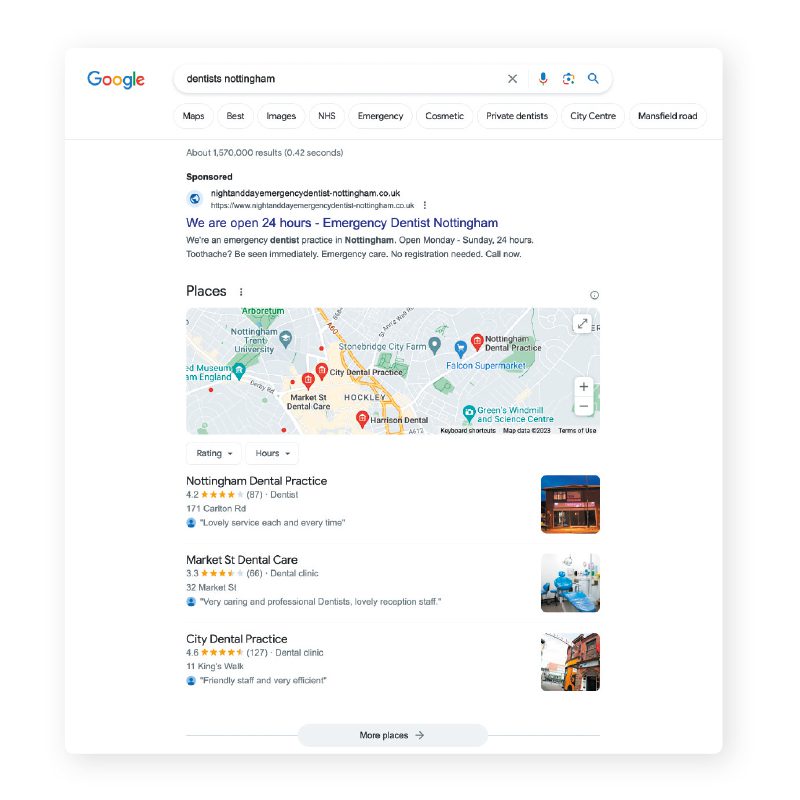Click the '11 King's Walk' address text
Screen dimensions: 800x800
[x=215, y=666]
